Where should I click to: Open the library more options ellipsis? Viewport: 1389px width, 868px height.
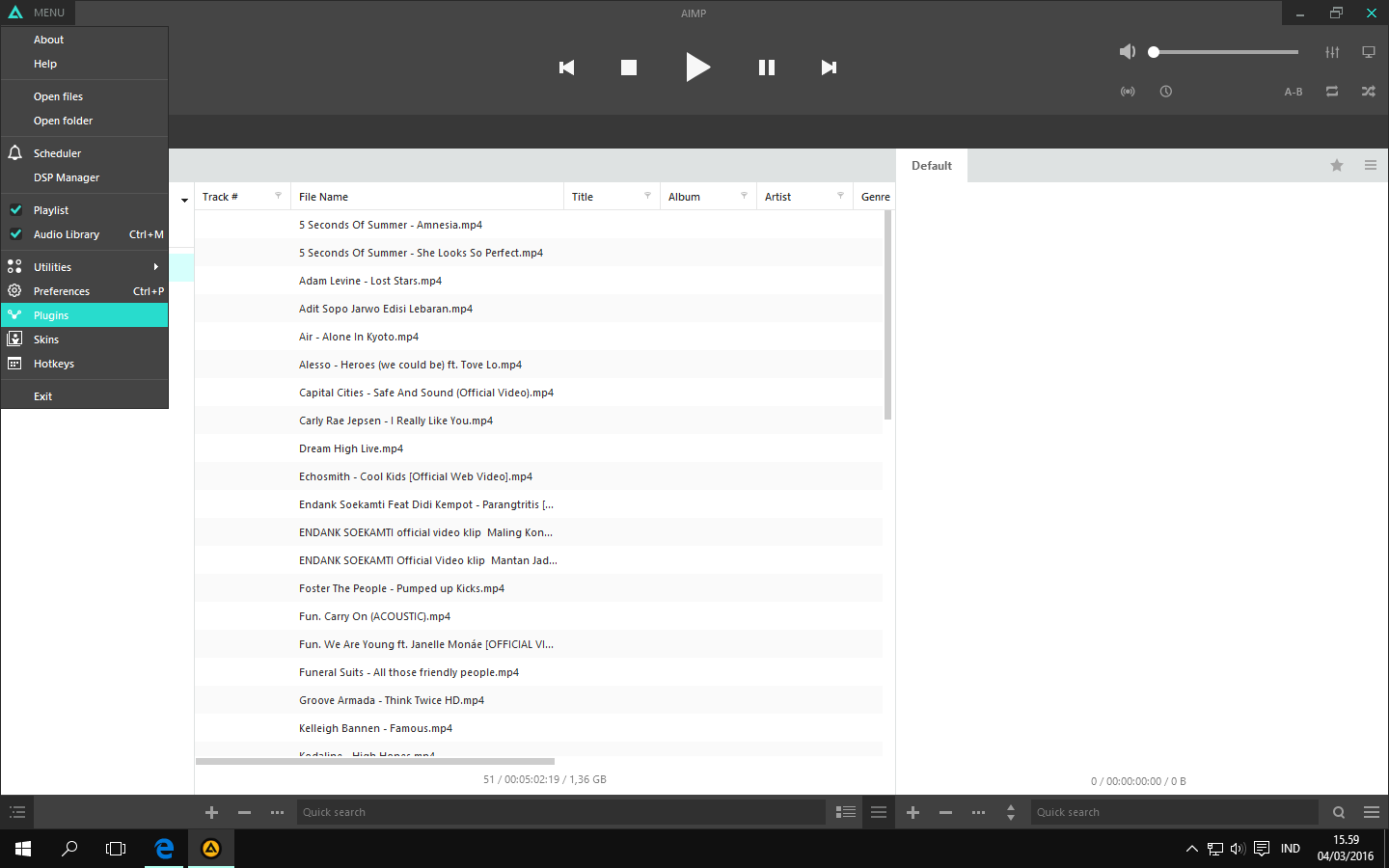click(x=278, y=812)
